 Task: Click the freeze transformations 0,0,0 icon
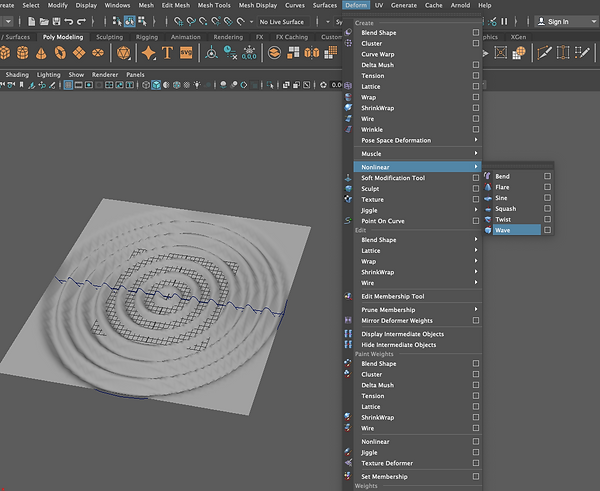click(x=249, y=52)
